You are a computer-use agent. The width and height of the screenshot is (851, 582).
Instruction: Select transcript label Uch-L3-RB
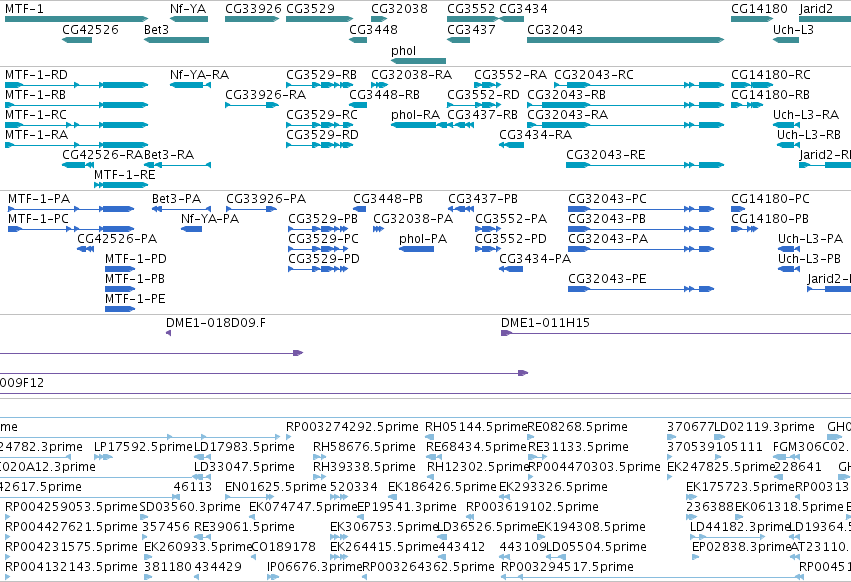[809, 134]
